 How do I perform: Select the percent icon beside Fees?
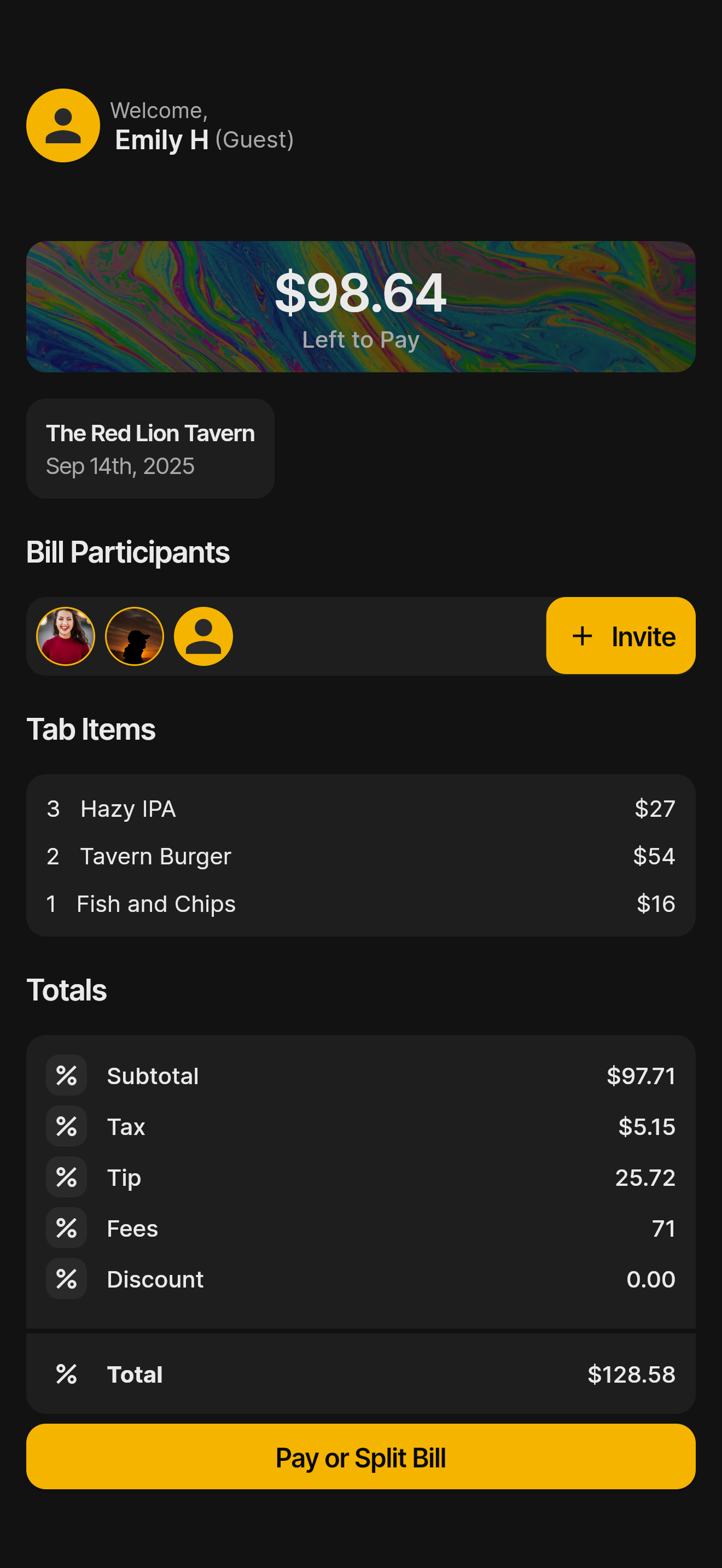coord(66,1228)
